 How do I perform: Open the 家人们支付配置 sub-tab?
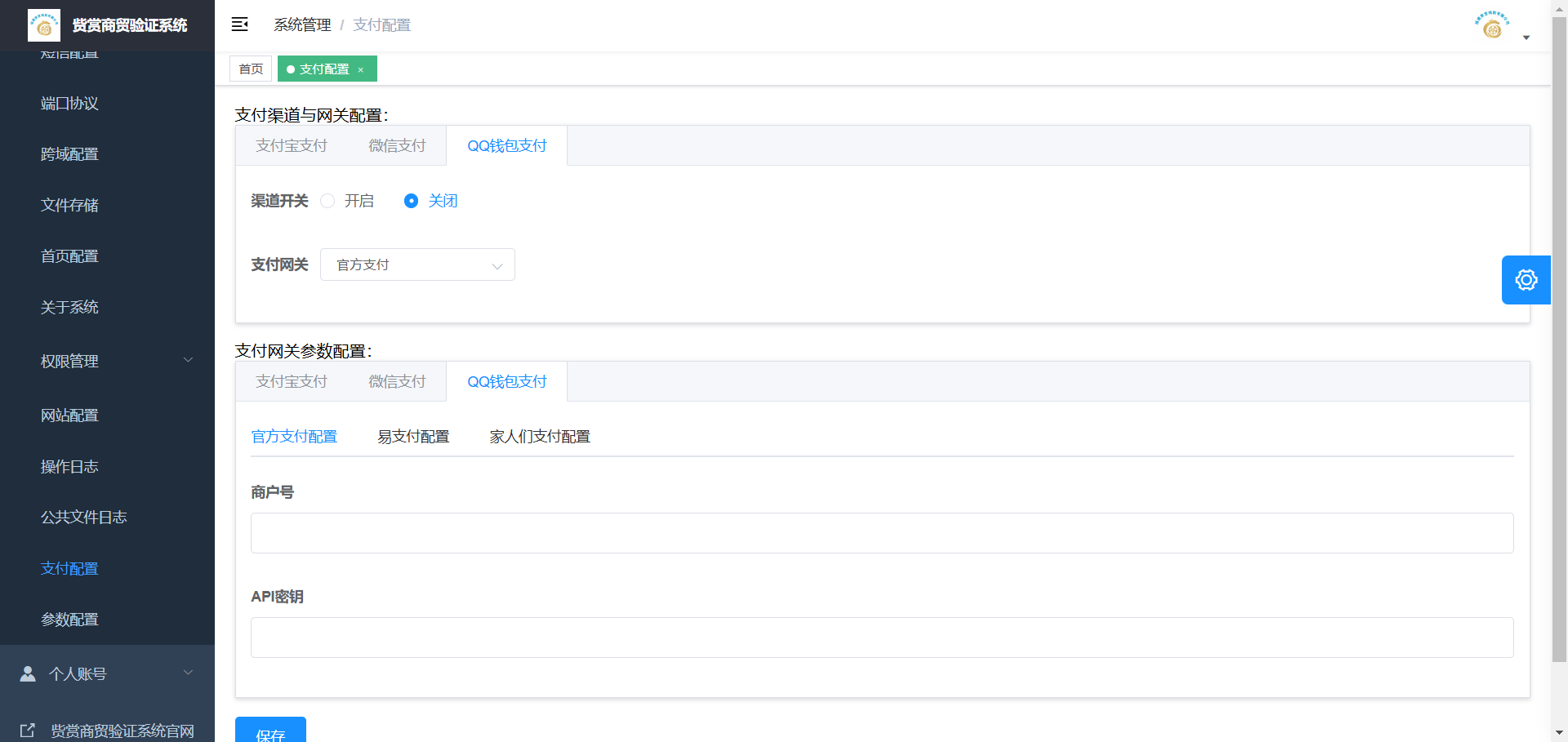540,437
